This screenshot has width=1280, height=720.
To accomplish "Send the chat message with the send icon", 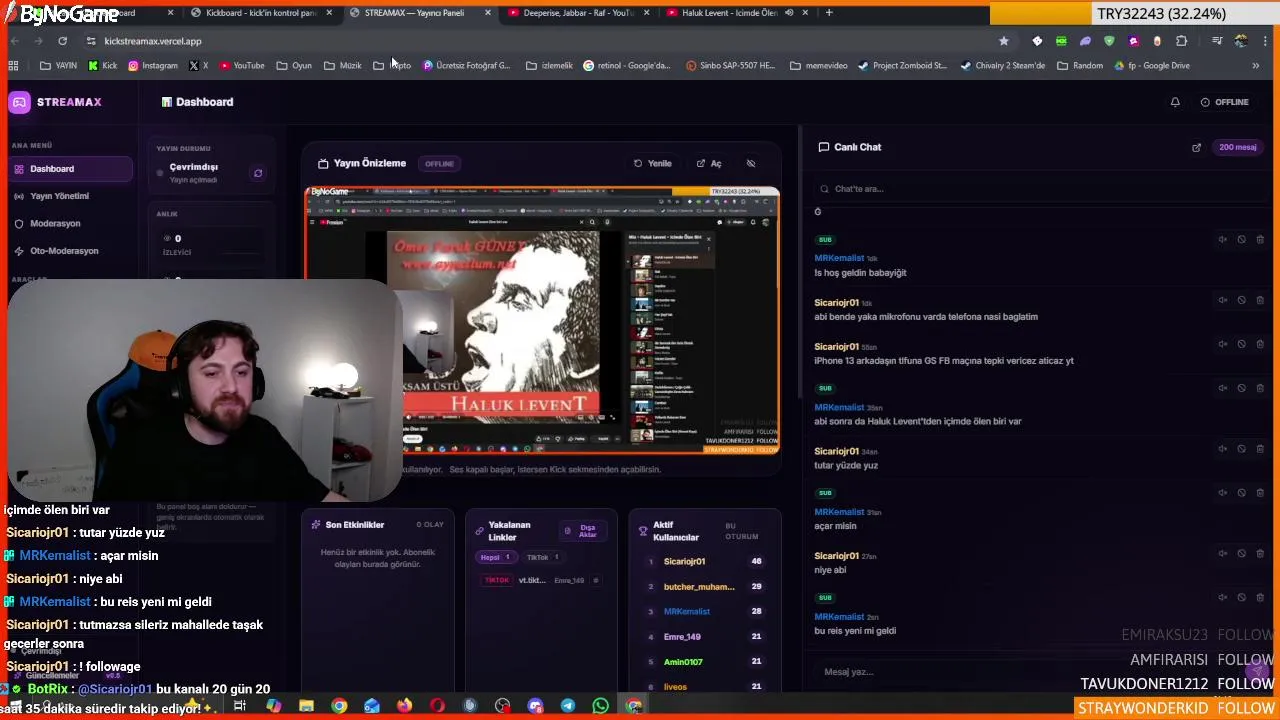I will (1256, 672).
